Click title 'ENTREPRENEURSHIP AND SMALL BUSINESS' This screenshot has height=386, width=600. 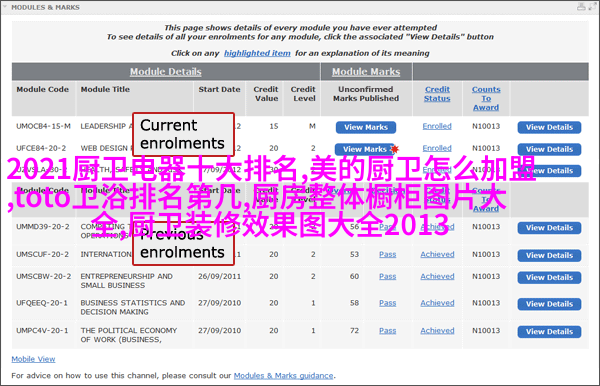pos(126,281)
